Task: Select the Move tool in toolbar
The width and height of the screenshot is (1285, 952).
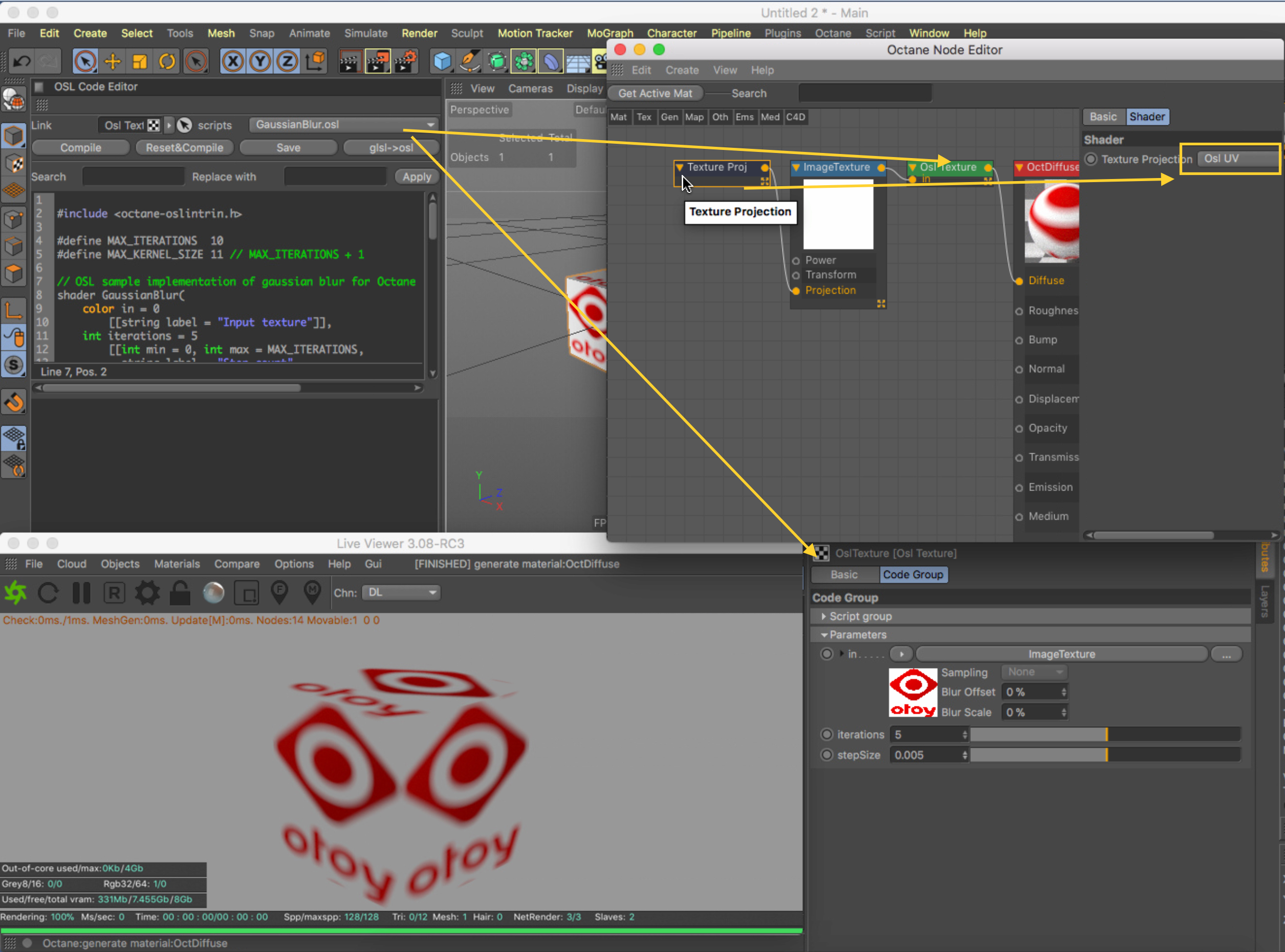Action: pyautogui.click(x=113, y=61)
